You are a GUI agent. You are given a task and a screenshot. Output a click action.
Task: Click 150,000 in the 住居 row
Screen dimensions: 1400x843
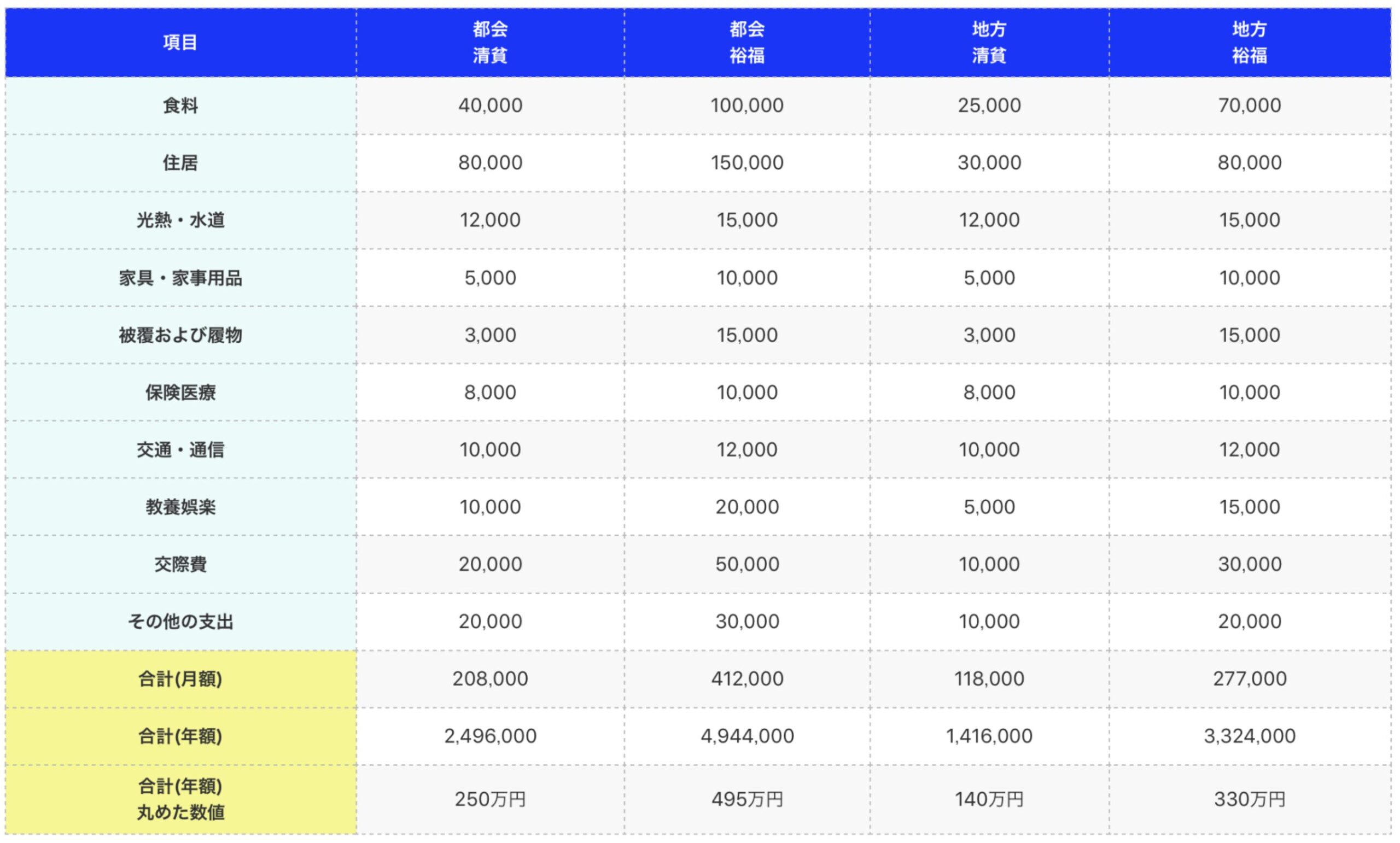click(747, 163)
